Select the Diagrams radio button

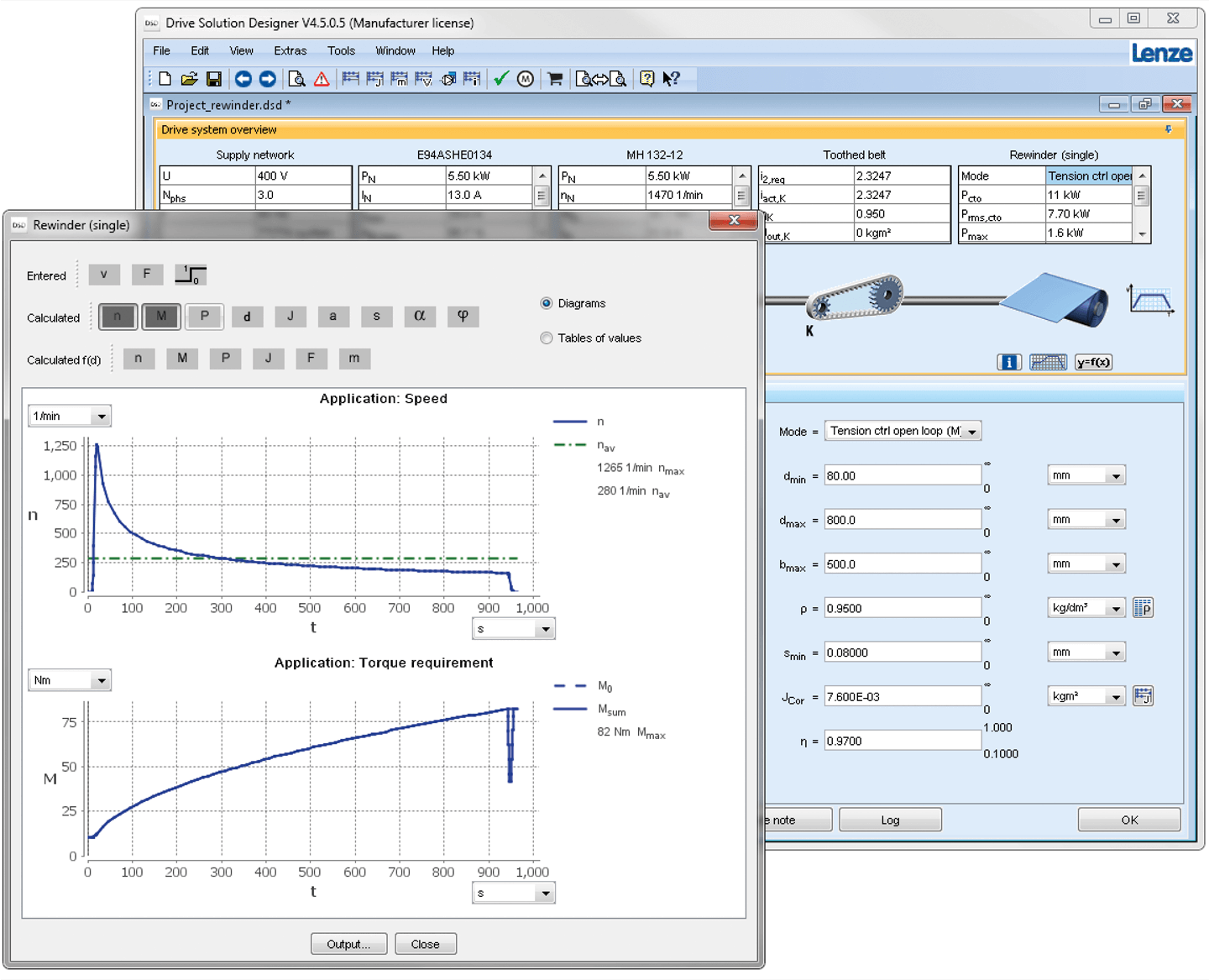(547, 303)
